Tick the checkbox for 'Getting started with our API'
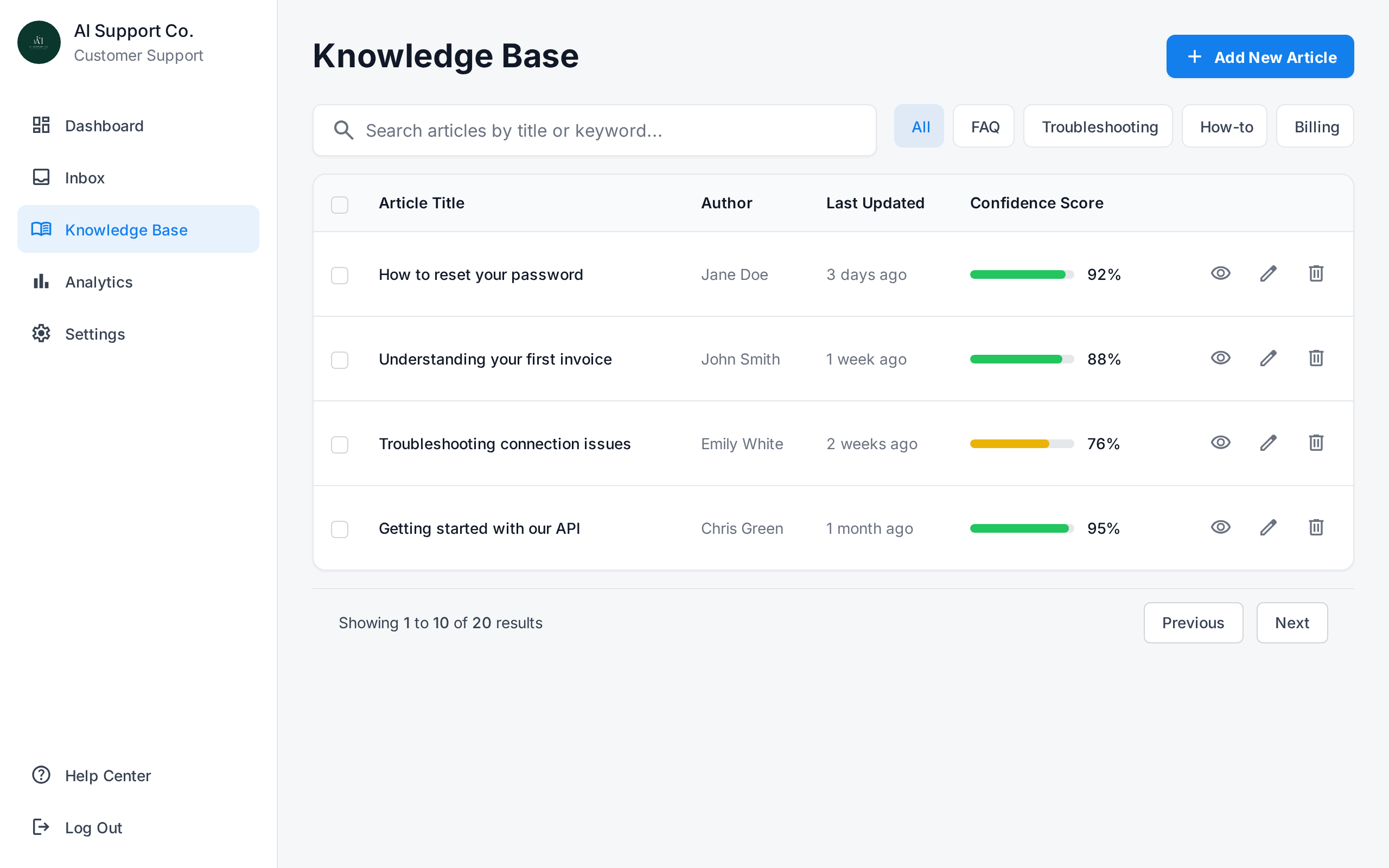Screen dimensions: 1389x868 (339, 529)
